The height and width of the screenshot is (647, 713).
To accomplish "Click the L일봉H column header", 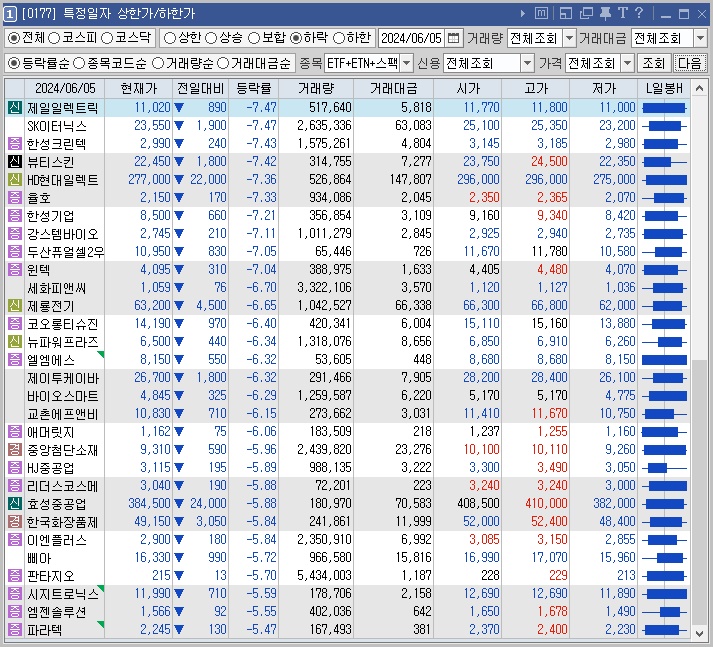I will tap(664, 88).
